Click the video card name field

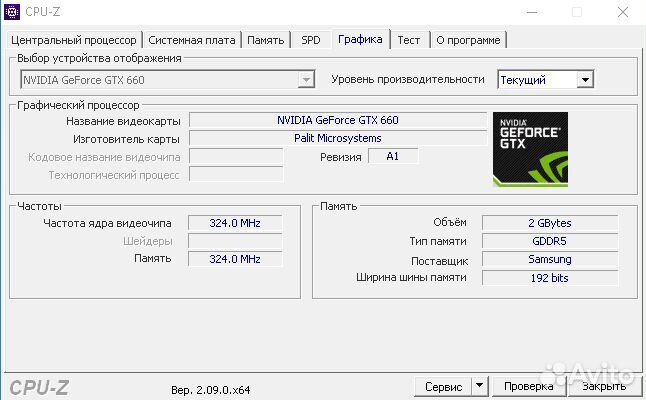point(337,120)
